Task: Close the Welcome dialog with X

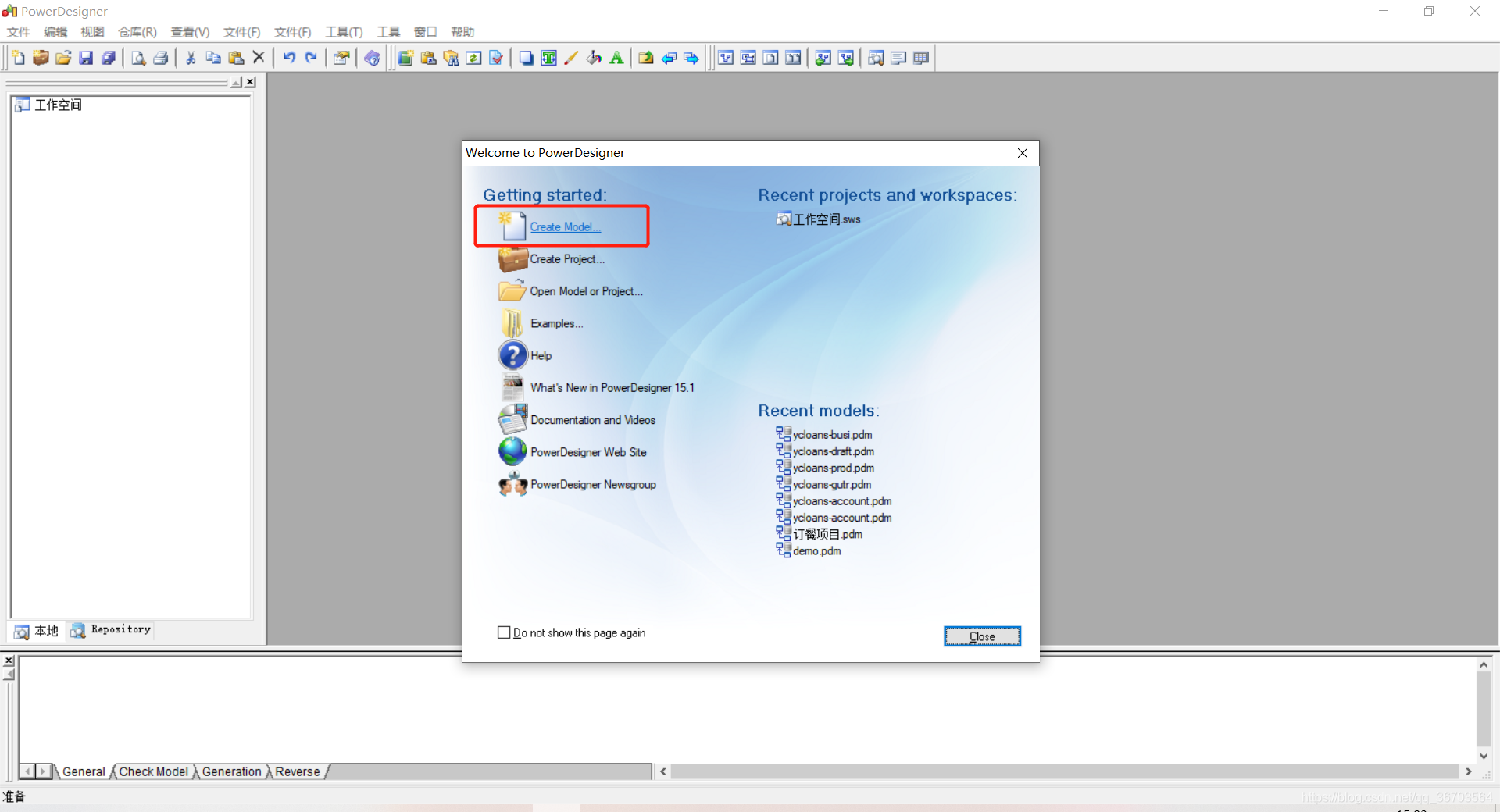Action: pyautogui.click(x=1023, y=153)
